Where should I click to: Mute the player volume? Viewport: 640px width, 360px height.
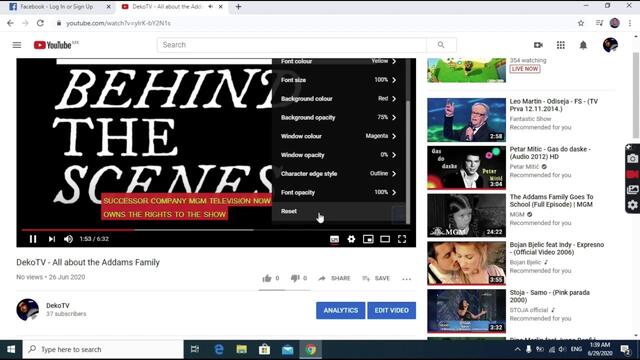(68, 239)
